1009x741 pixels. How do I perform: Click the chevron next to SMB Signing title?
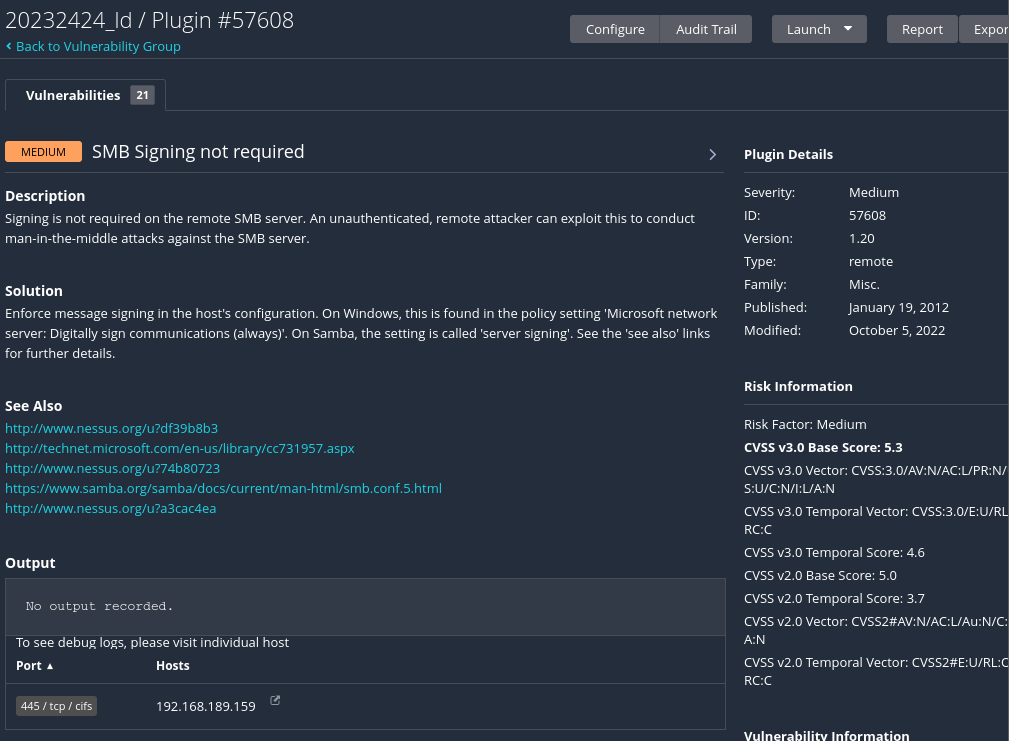[712, 154]
